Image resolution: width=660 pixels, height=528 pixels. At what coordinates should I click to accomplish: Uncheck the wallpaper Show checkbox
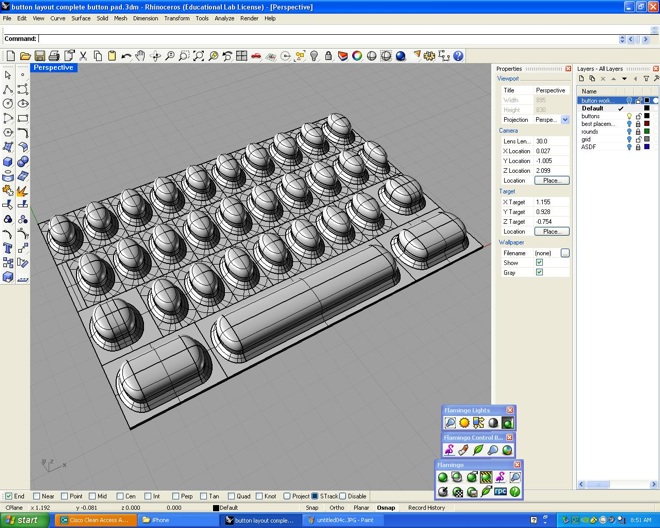pos(539,263)
